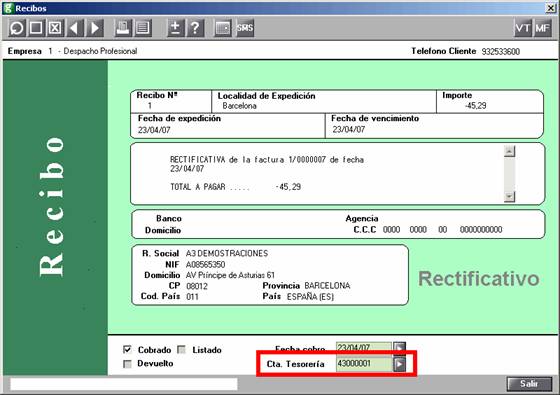Click the TOTAL A PAGAR line
560x395 pixels.
[x=235, y=187]
